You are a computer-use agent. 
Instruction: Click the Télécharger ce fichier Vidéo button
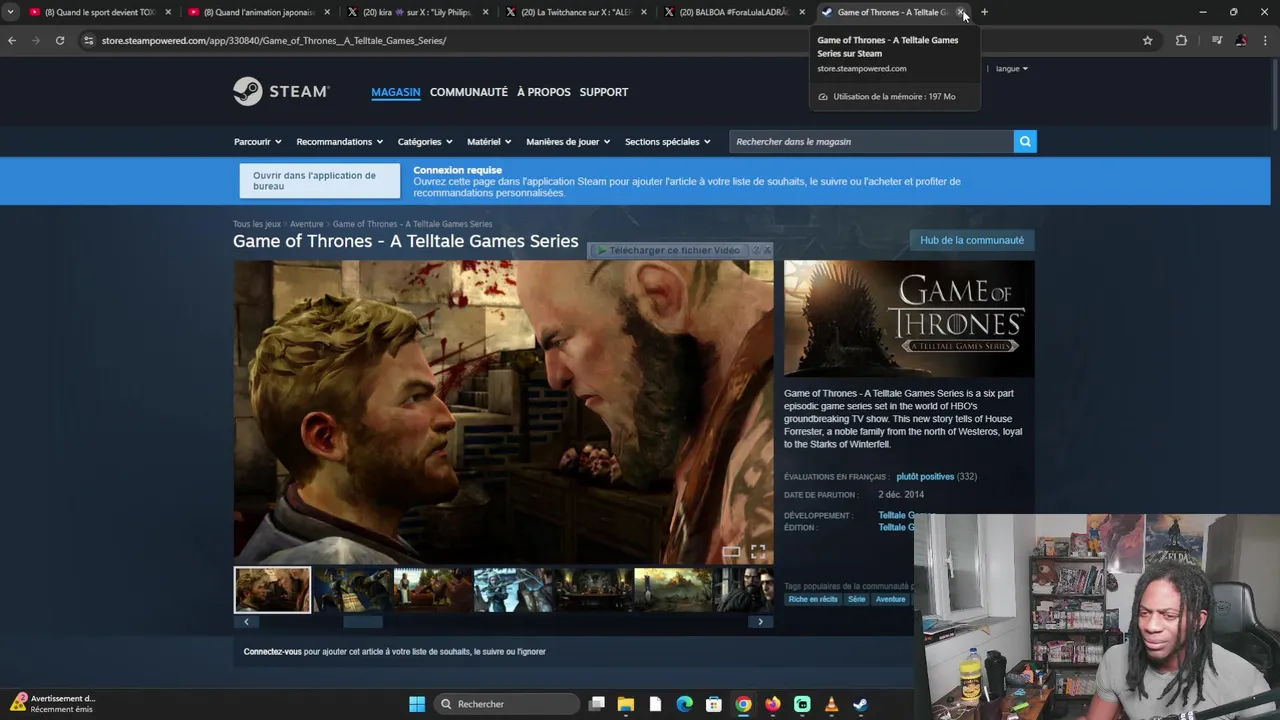[x=668, y=250]
